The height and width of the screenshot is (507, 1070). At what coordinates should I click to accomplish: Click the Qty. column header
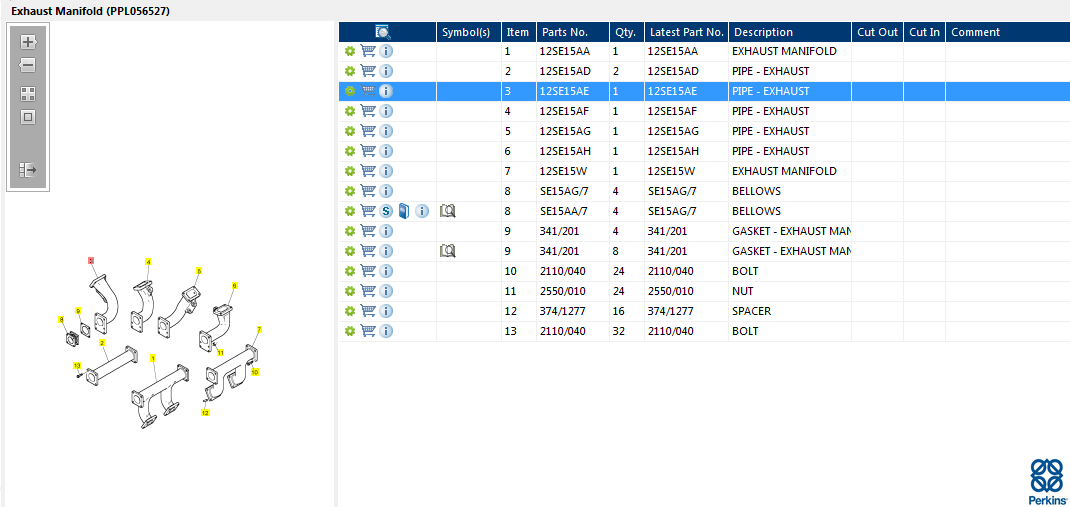pos(625,32)
